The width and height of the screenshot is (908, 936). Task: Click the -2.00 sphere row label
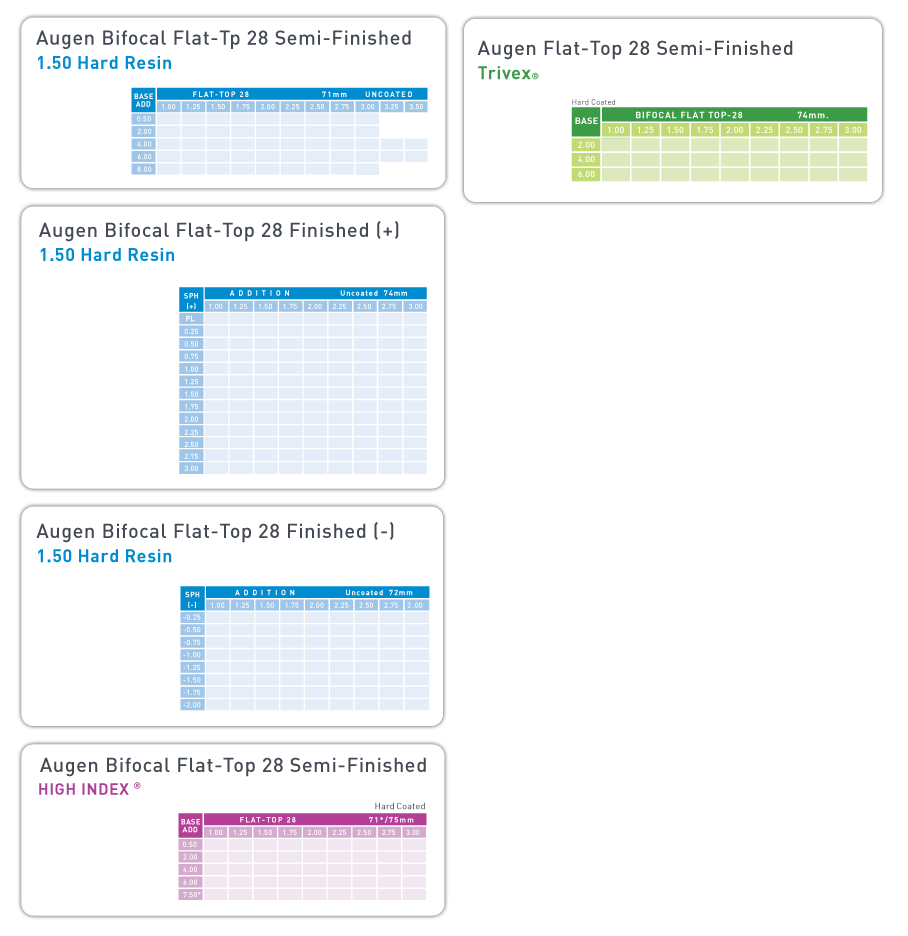192,705
